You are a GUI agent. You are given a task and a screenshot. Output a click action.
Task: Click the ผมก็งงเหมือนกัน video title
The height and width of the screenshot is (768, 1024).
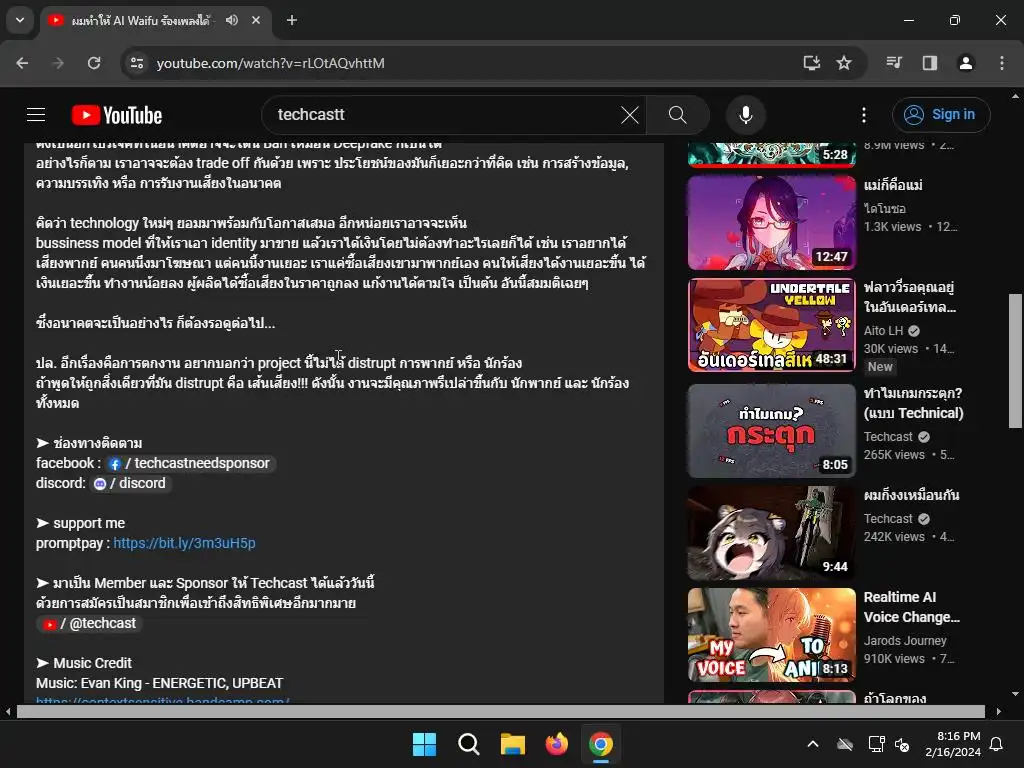point(911,495)
